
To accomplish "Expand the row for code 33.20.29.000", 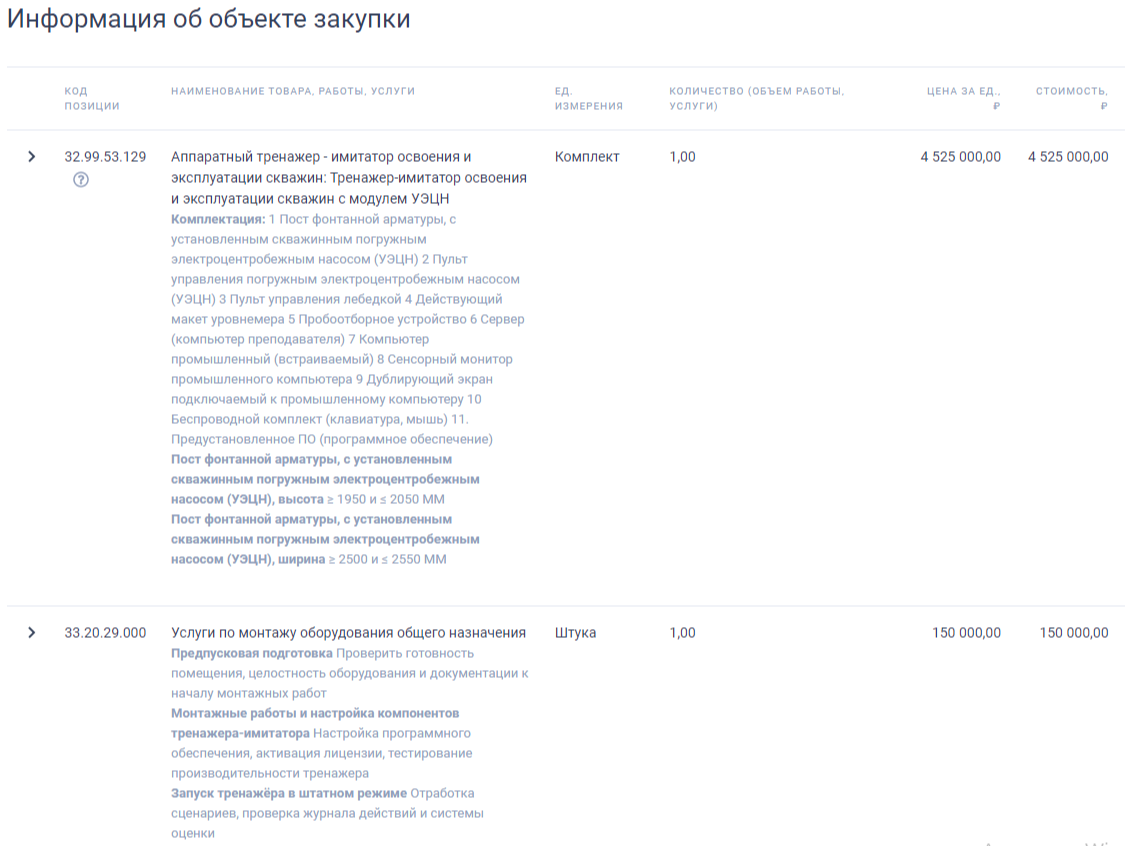I will tap(32, 633).
